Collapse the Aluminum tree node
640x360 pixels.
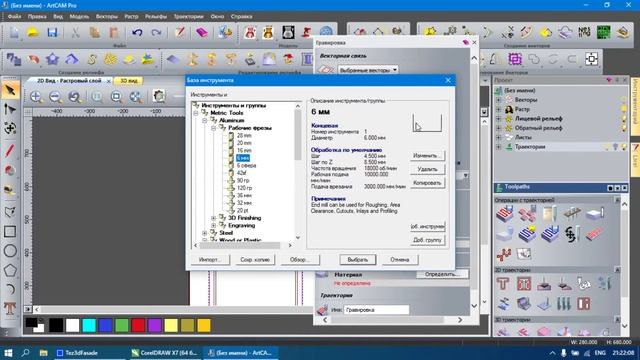(x=204, y=120)
